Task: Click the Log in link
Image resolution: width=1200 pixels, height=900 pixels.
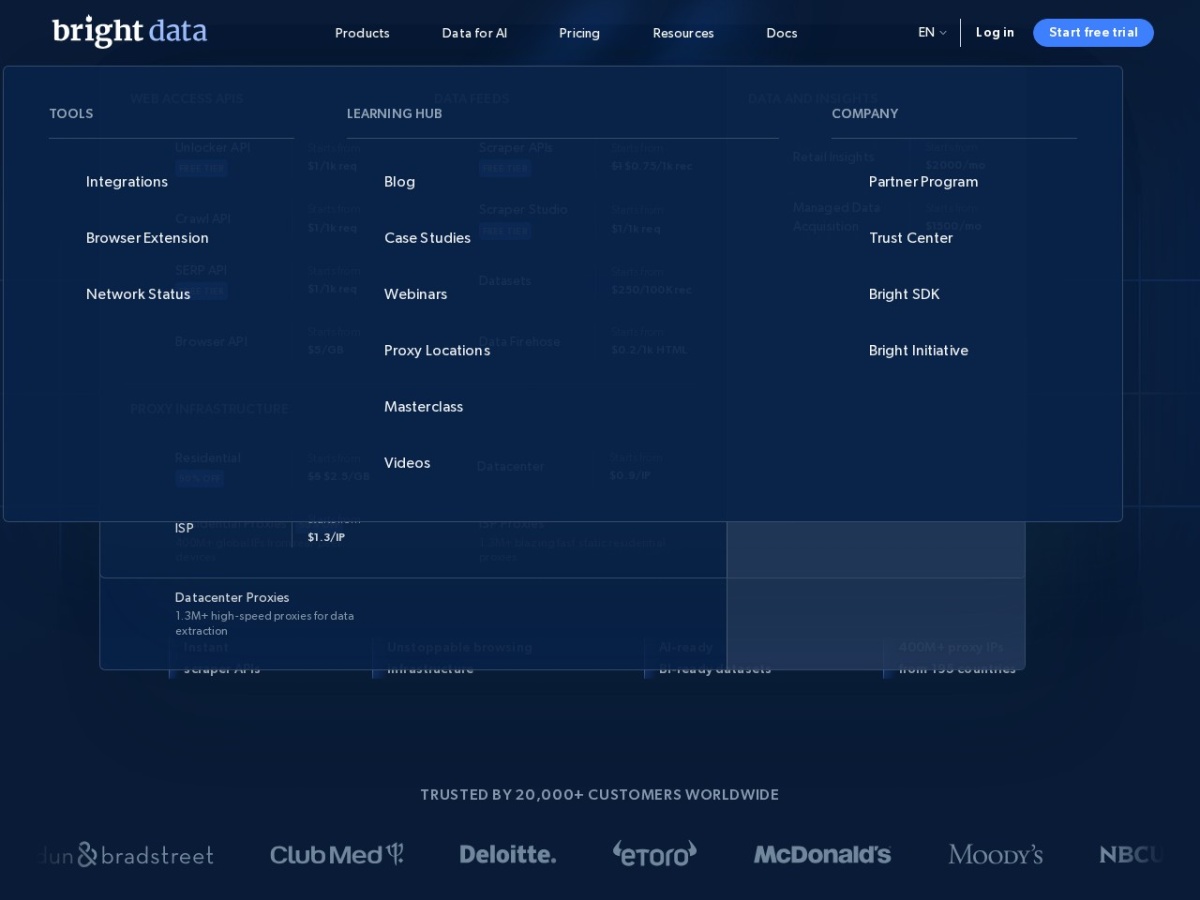Action: [995, 32]
